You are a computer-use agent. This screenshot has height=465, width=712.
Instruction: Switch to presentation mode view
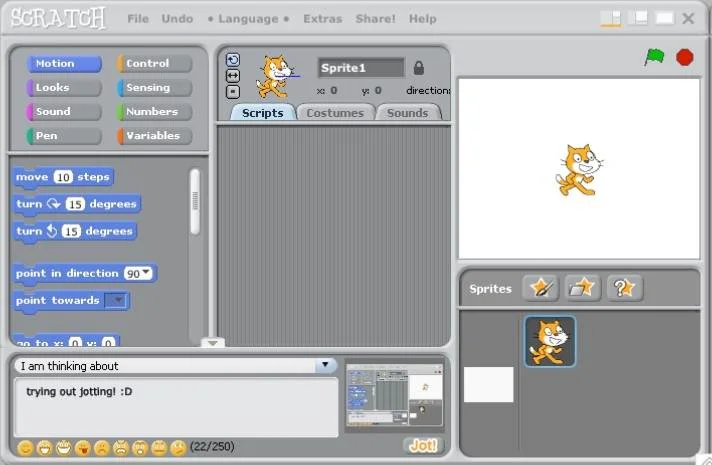[664, 18]
